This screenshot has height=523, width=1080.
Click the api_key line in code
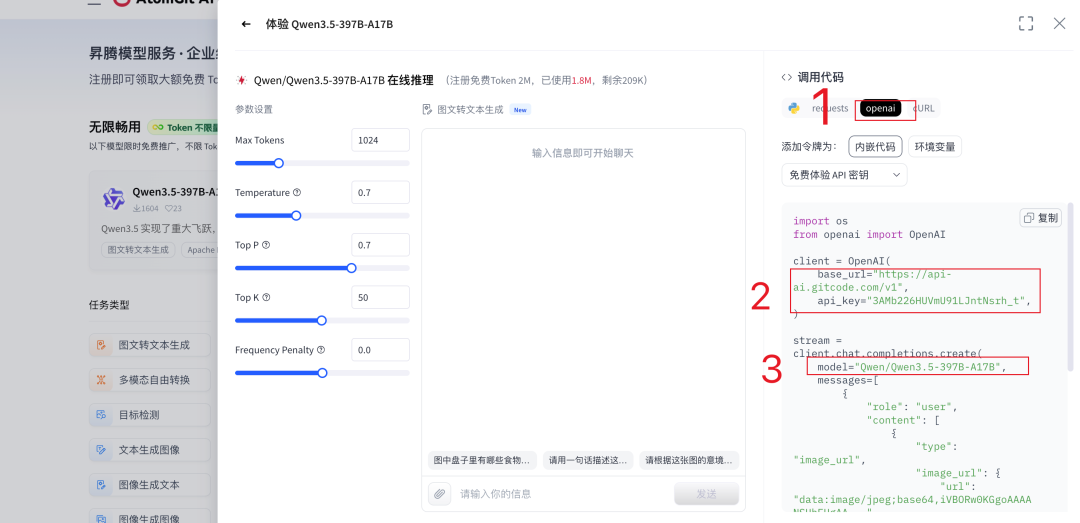point(924,300)
